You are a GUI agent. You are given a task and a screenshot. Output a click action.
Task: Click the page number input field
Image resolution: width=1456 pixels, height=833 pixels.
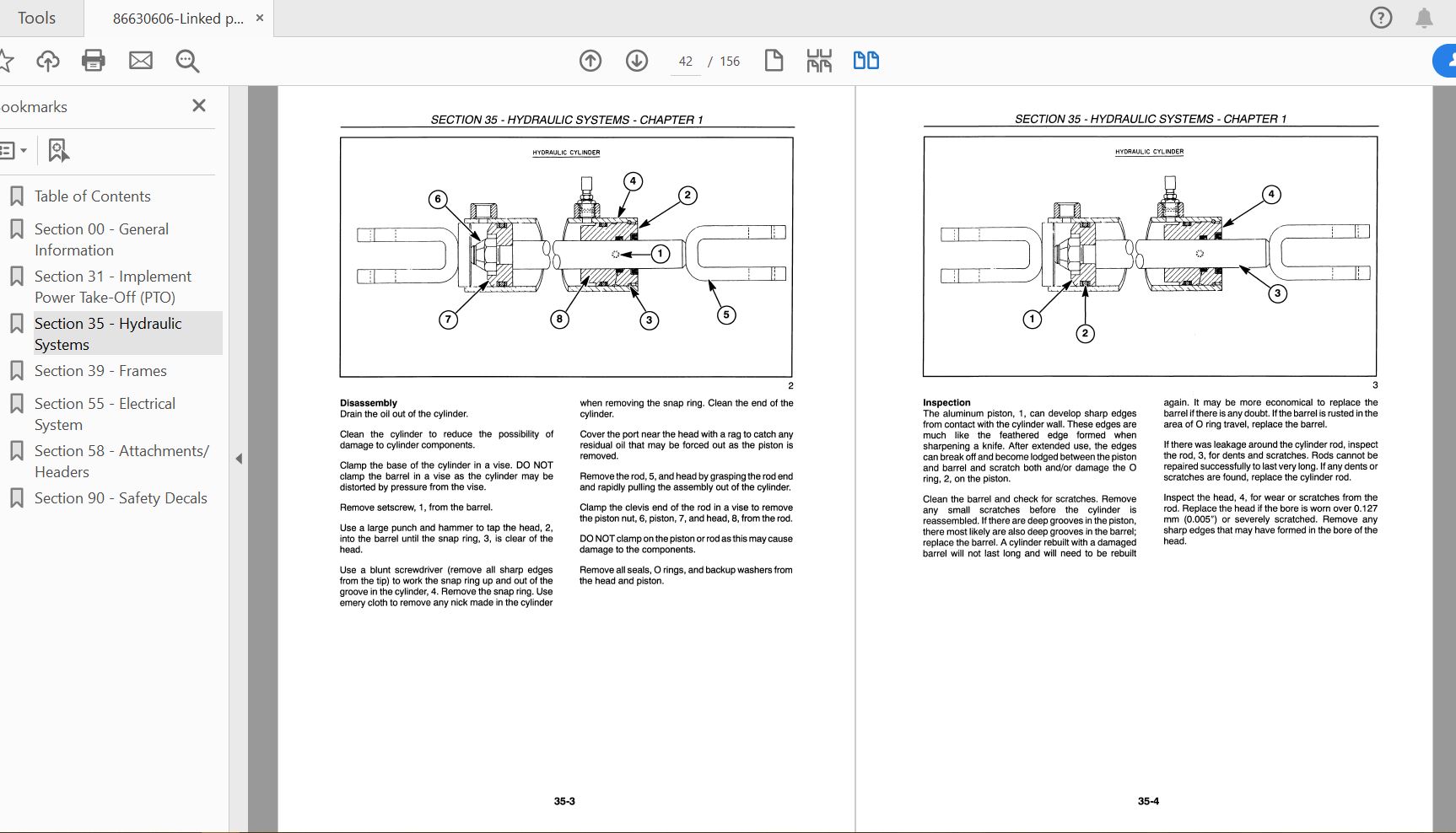pos(686,62)
